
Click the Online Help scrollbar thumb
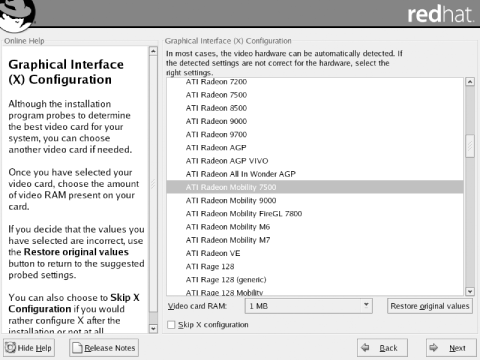153,183
